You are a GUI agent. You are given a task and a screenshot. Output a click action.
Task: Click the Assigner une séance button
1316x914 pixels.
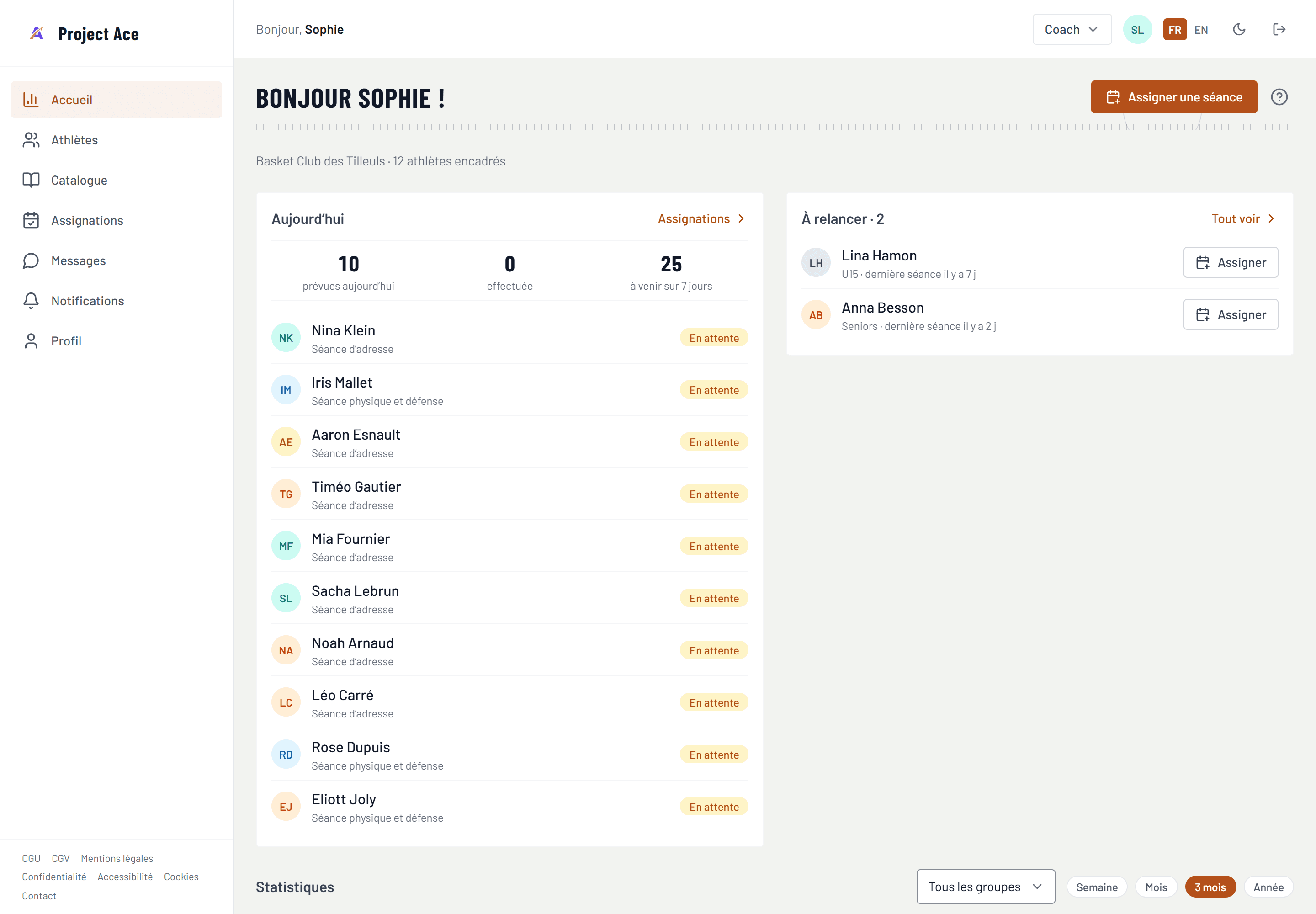(1173, 97)
